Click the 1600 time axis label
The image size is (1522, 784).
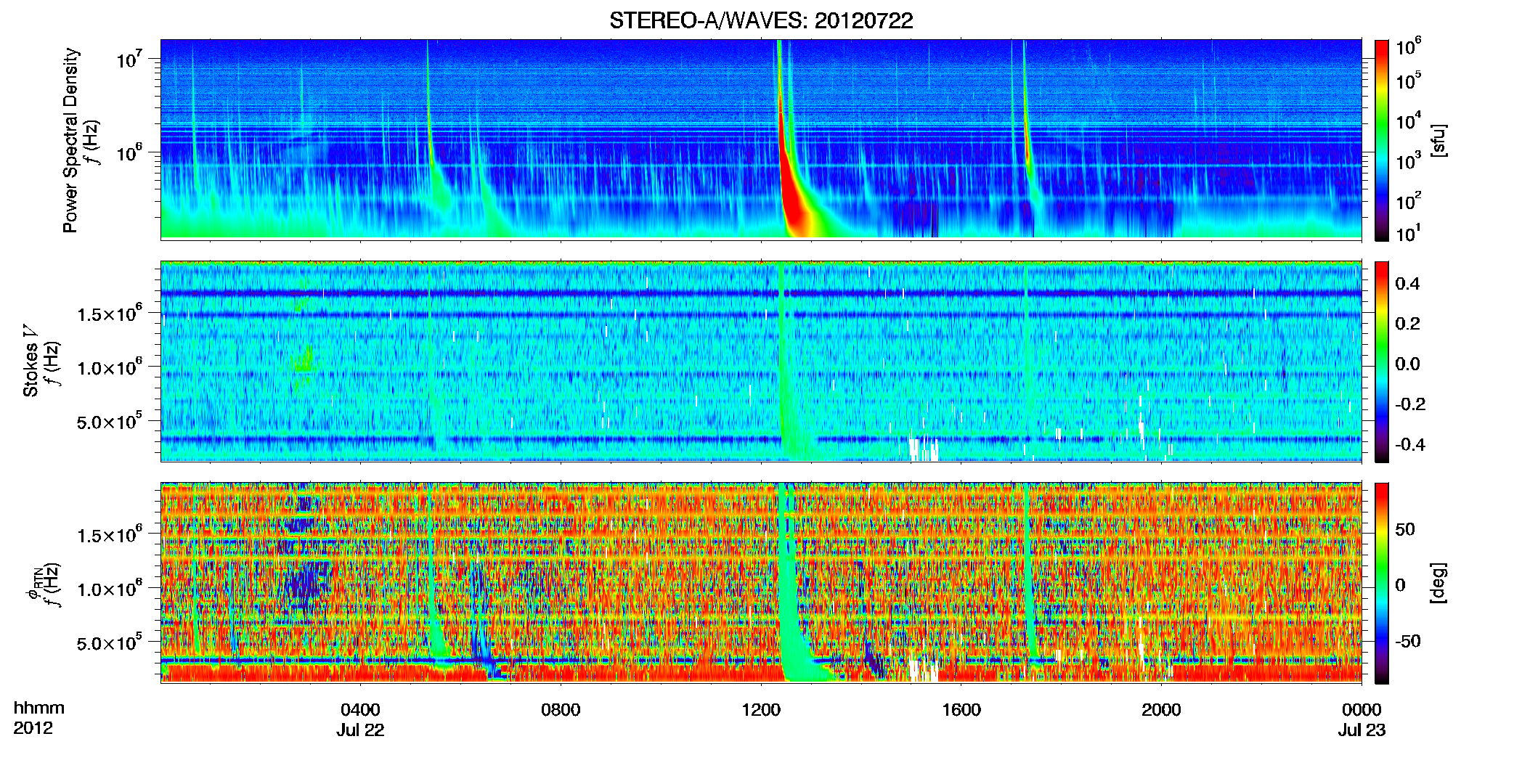tap(961, 709)
